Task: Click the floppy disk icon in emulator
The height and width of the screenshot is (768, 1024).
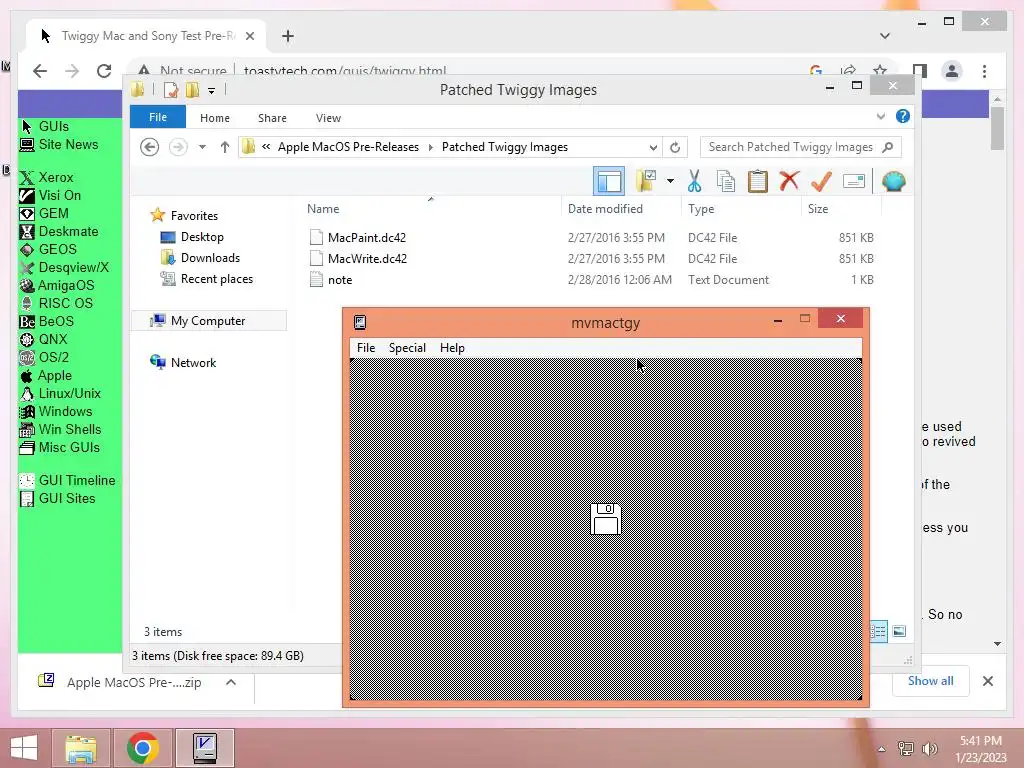Action: pyautogui.click(x=605, y=519)
